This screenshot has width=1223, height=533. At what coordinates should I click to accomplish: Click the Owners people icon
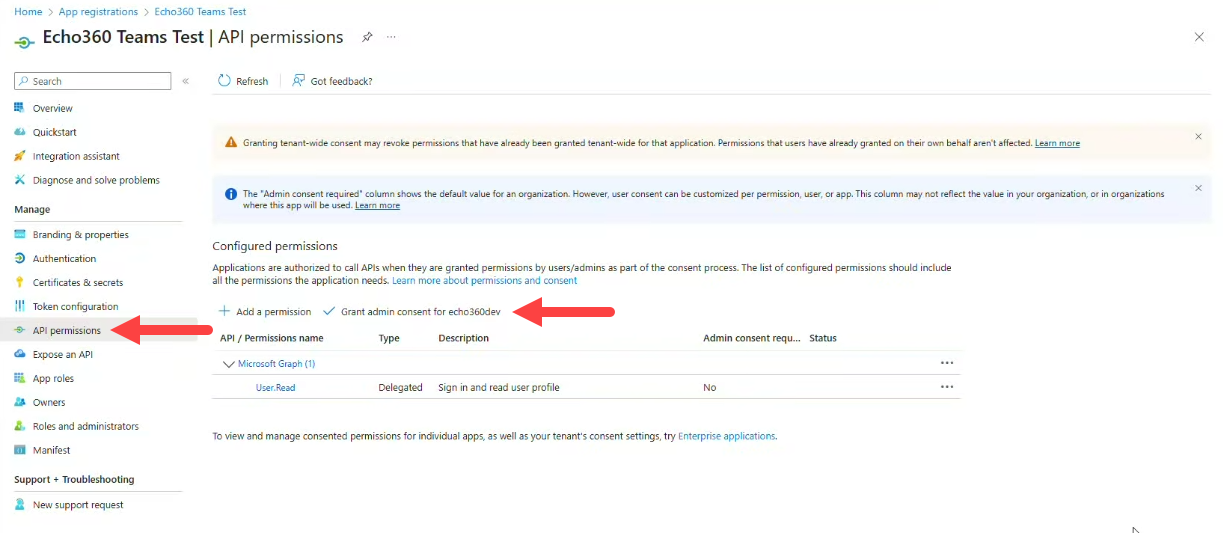tap(20, 402)
